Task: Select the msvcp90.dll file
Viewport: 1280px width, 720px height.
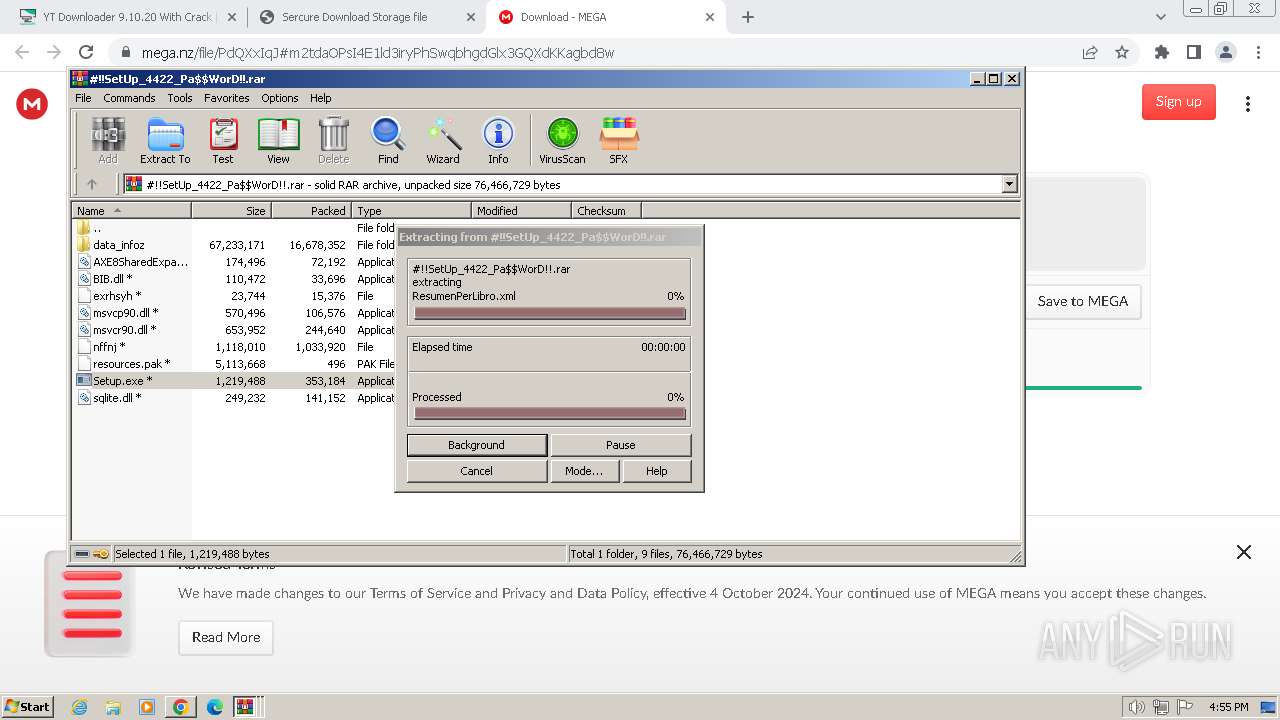Action: click(x=117, y=313)
